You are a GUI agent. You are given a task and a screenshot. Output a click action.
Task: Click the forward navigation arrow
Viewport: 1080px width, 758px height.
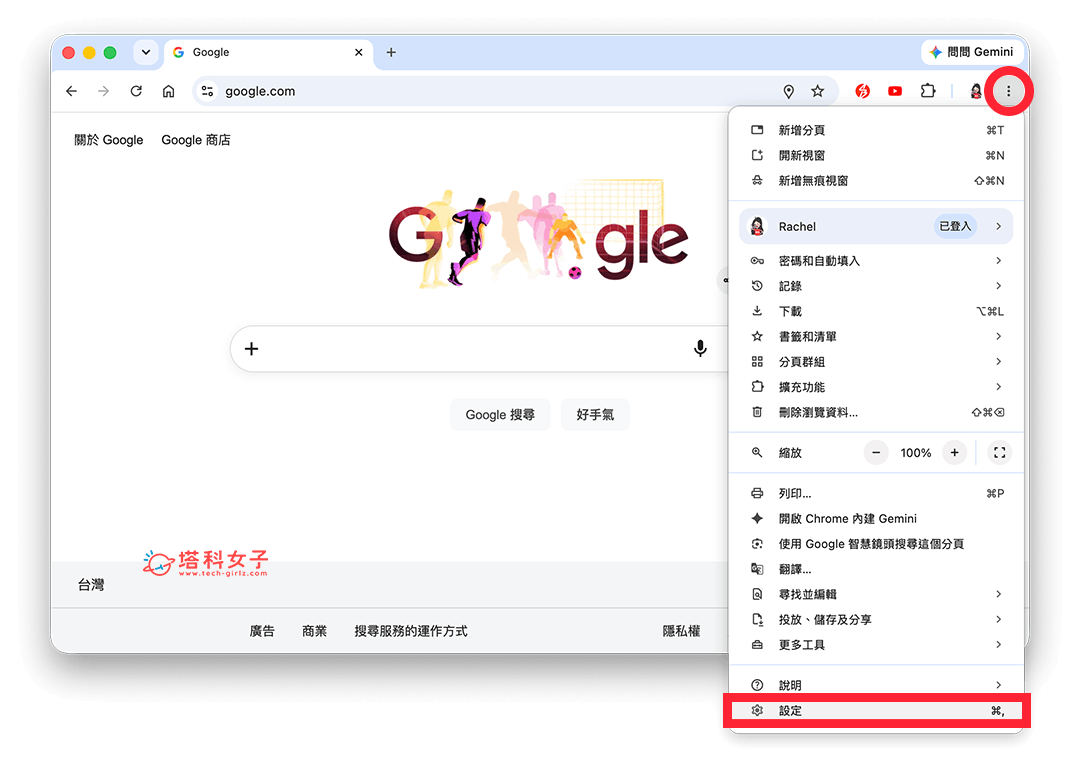tap(103, 91)
